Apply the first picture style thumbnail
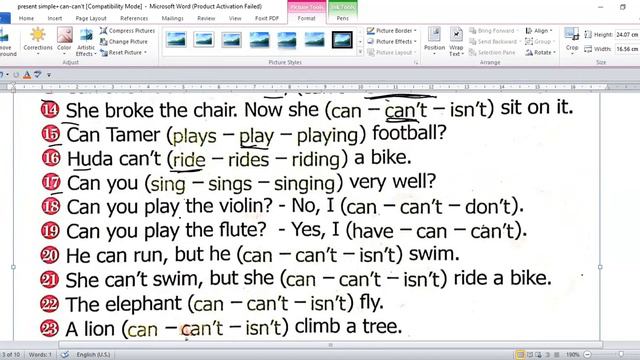The image size is (640, 360). (x=176, y=40)
